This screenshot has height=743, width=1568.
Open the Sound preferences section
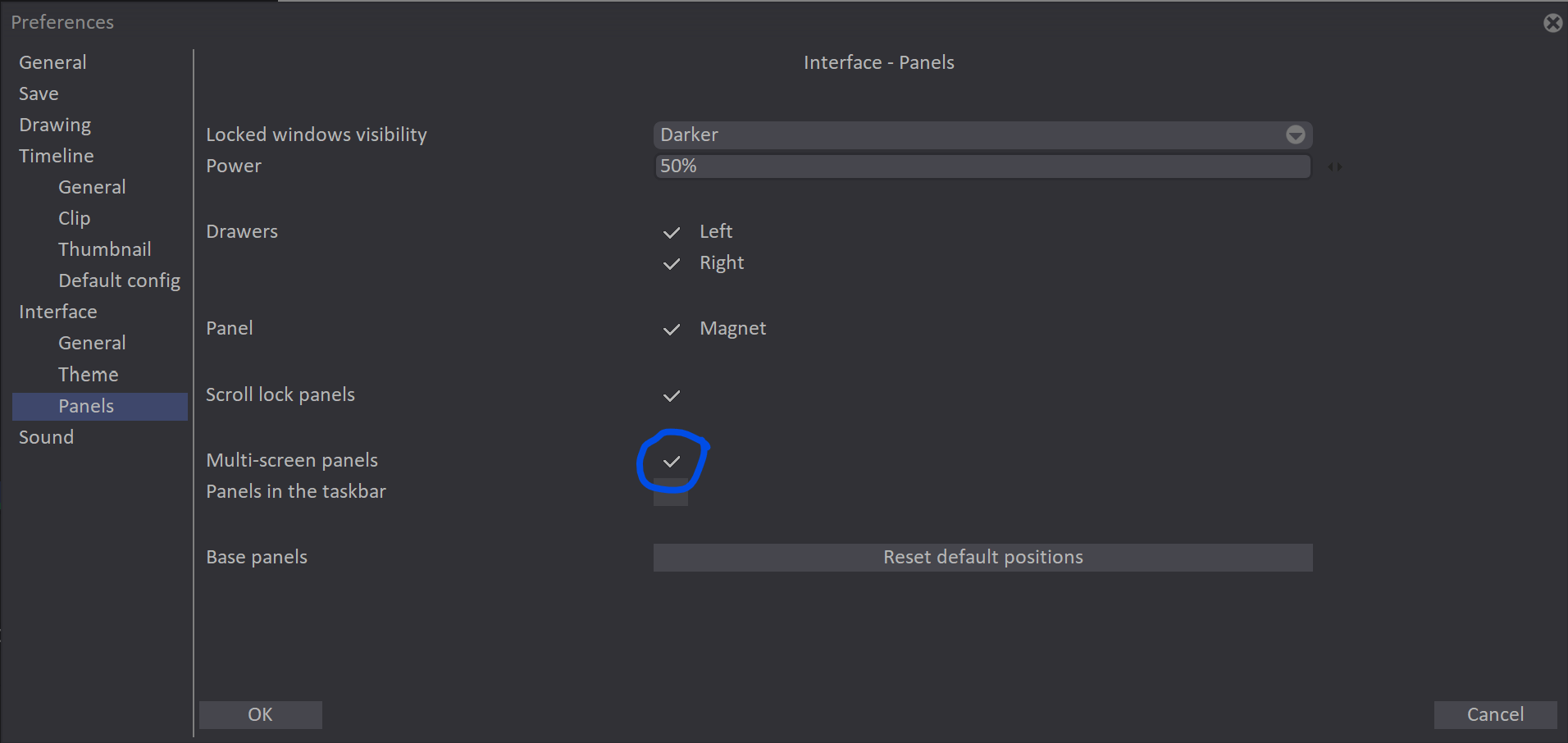[46, 437]
